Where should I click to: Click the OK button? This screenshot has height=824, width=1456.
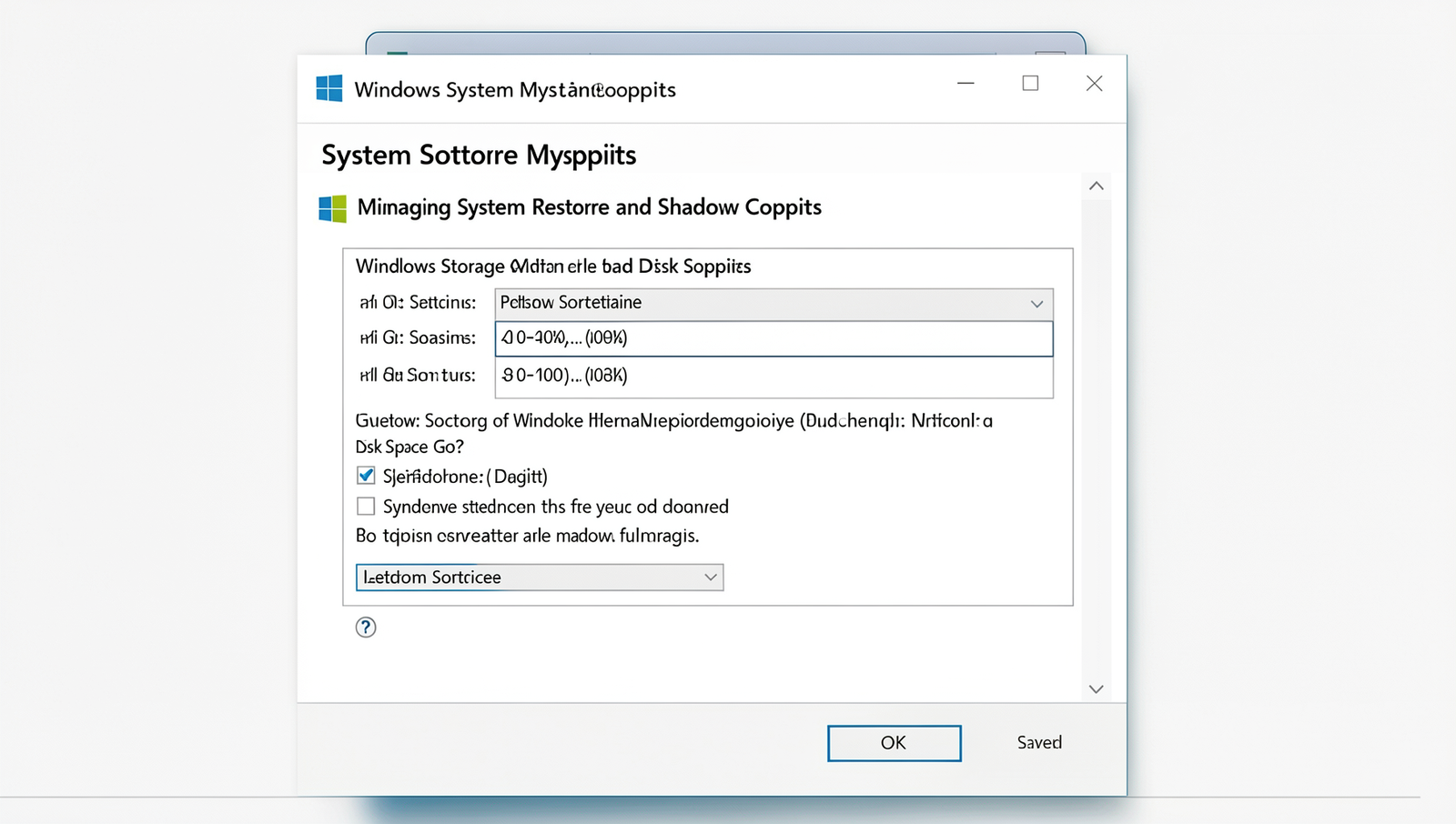point(895,743)
